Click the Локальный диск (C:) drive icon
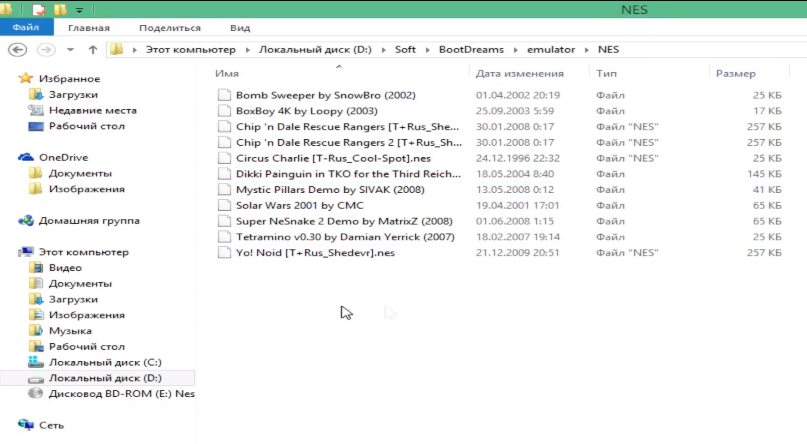This screenshot has width=807, height=444. [36, 362]
